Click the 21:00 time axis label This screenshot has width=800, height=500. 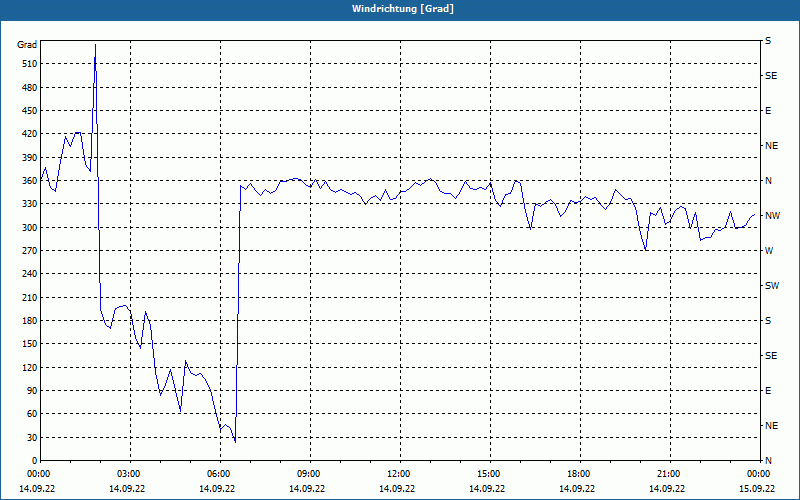[x=667, y=474]
